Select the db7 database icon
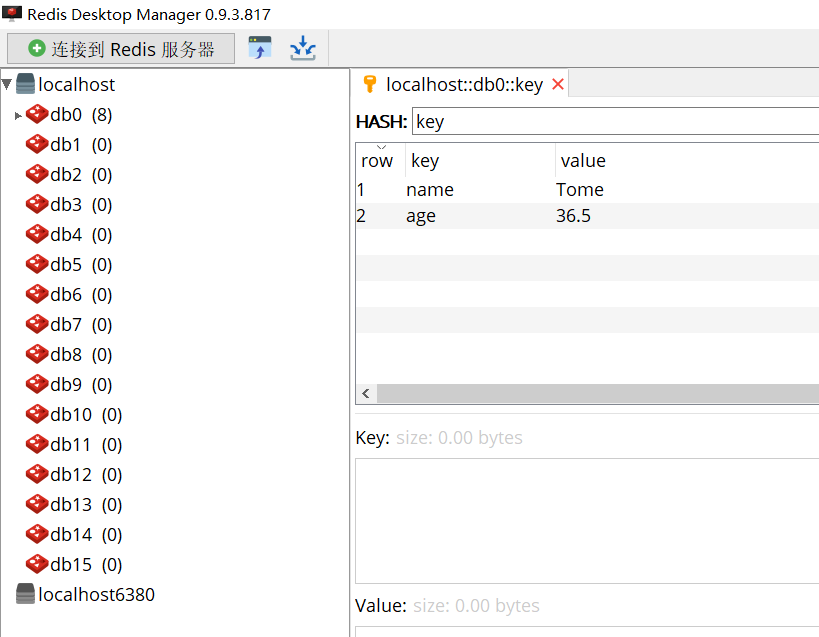 tap(37, 324)
